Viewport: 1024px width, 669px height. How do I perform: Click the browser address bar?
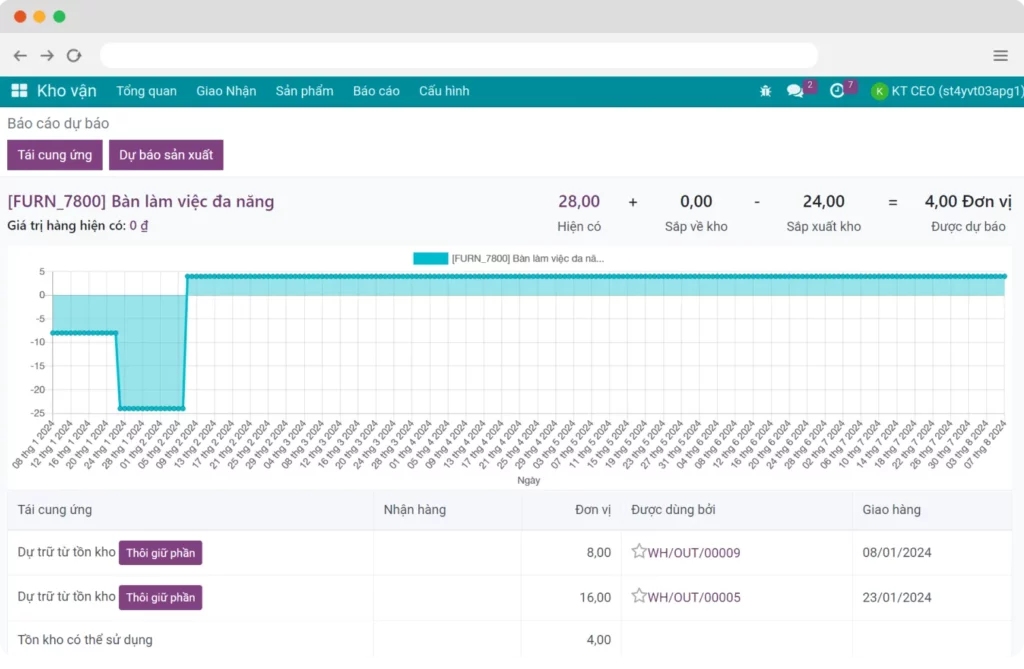pyautogui.click(x=458, y=56)
